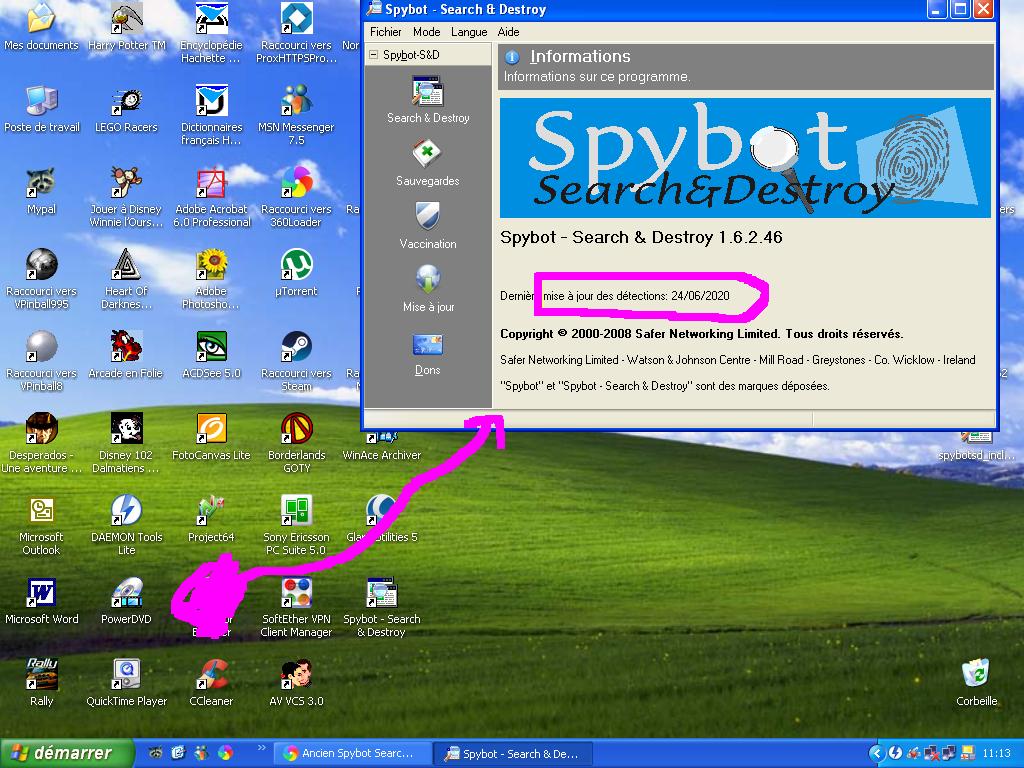This screenshot has width=1024, height=768.
Task: Switch to Ancien Spybot Searc... taskbar window
Action: click(351, 754)
